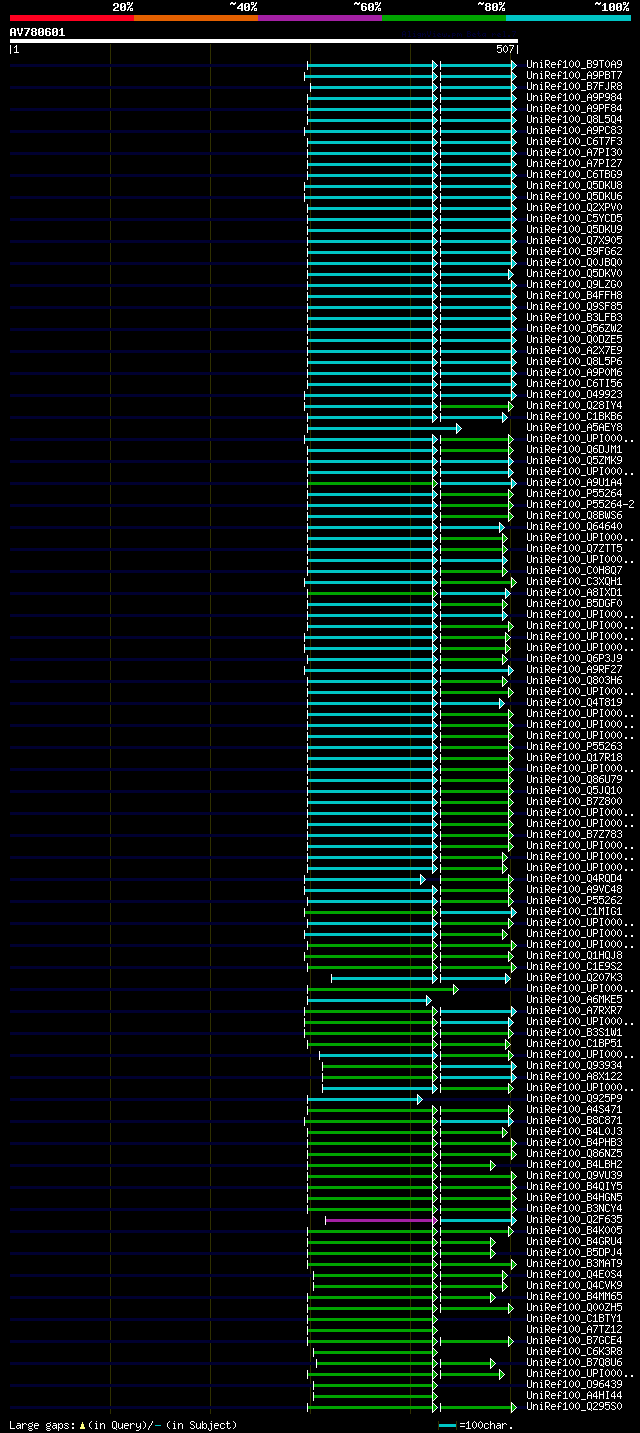This screenshot has width=640, height=1433.
Task: Select the last hit UniRef100_Q295S0
Action: 574,1407
